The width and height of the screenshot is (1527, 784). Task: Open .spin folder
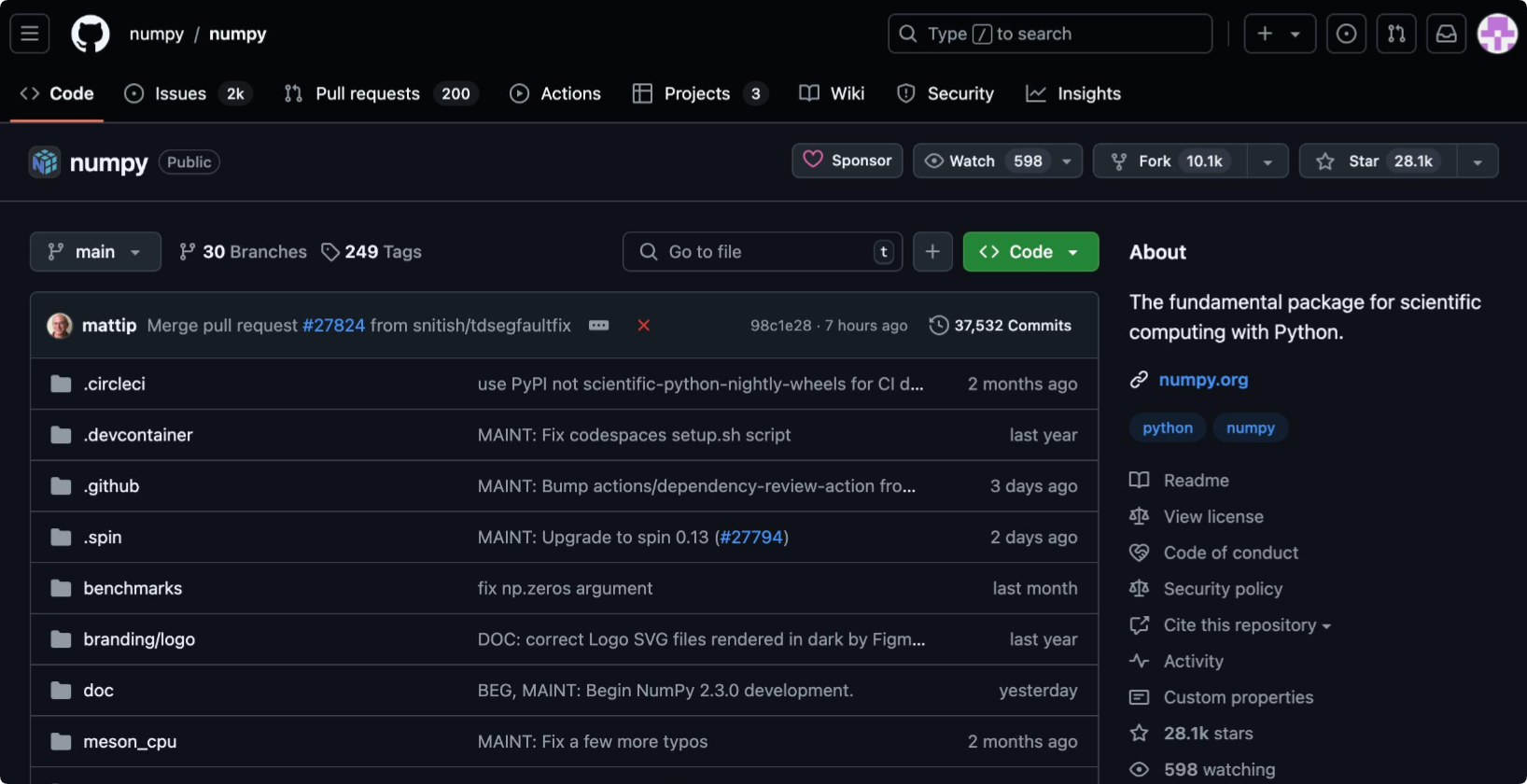pyautogui.click(x=103, y=538)
